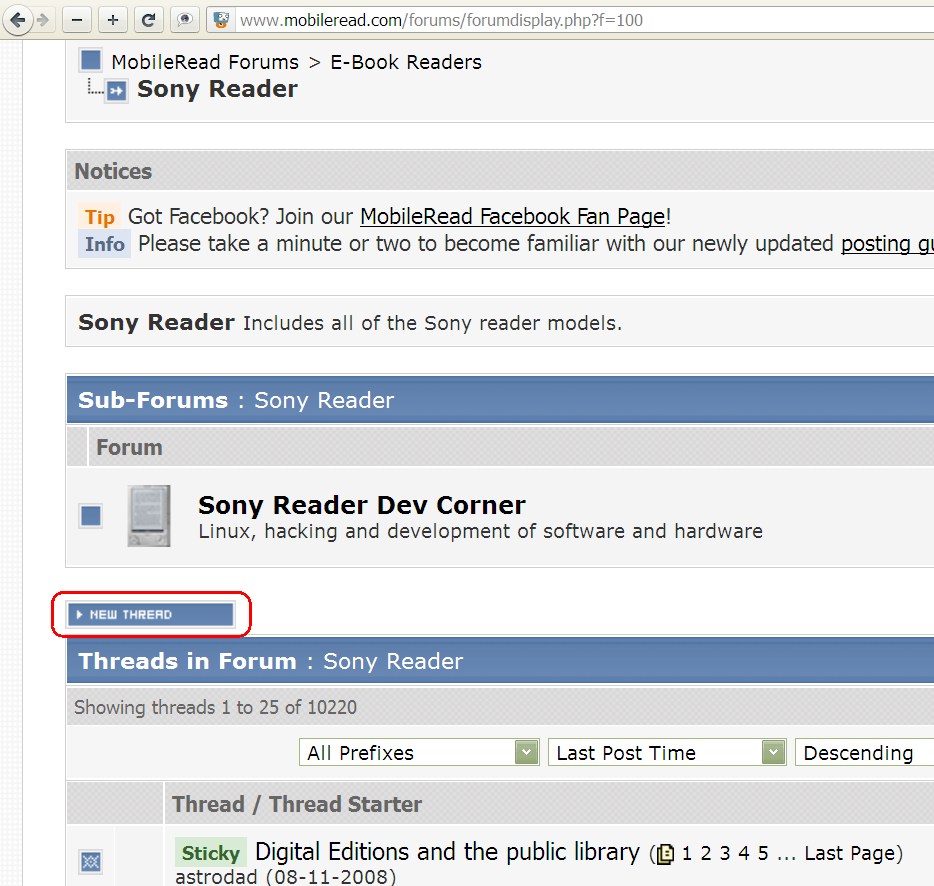
Task: Open the Digital Editions and the public library thread
Action: coord(447,852)
